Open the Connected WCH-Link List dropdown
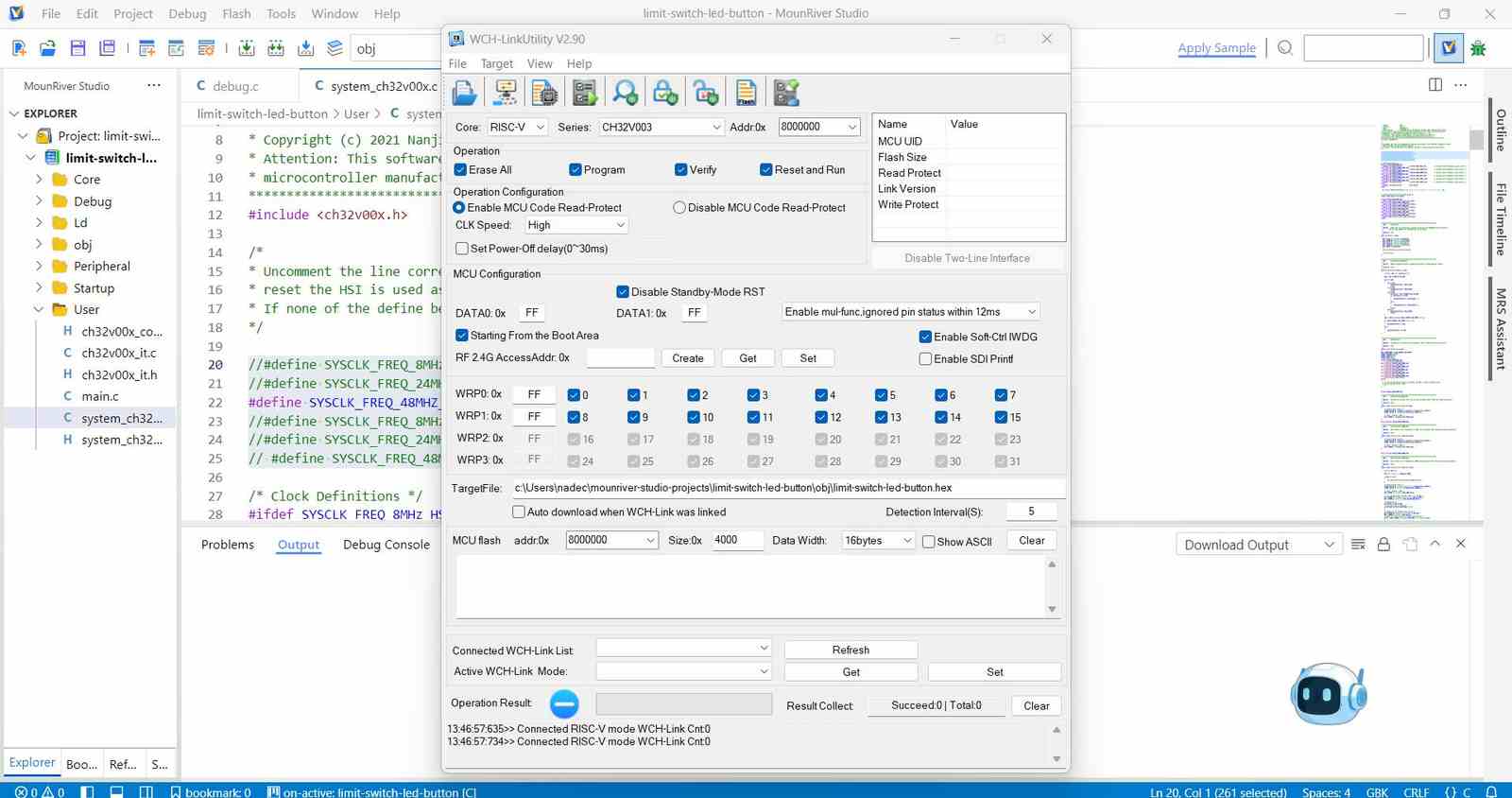Viewport: 1512px width, 798px height. pyautogui.click(x=683, y=649)
